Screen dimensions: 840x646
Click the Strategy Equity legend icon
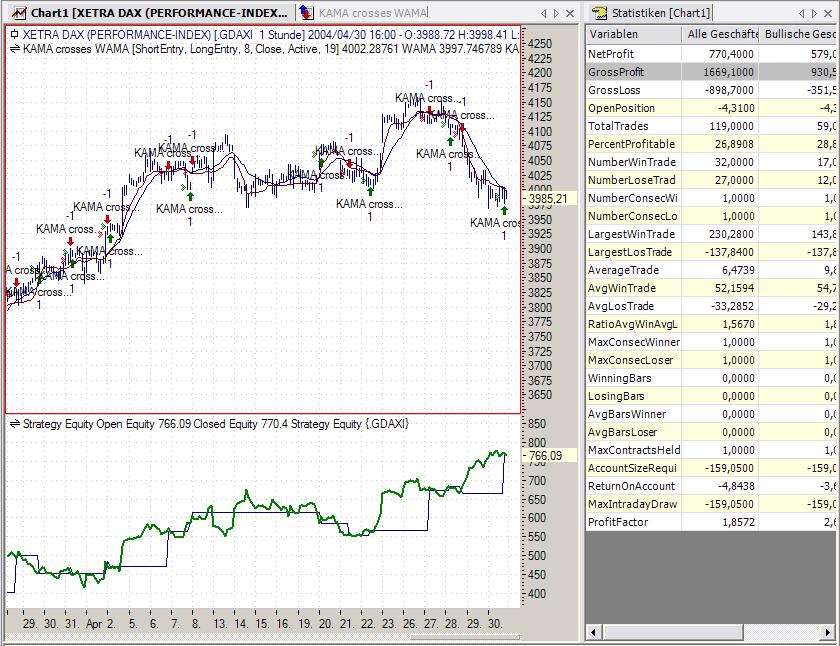[x=14, y=424]
